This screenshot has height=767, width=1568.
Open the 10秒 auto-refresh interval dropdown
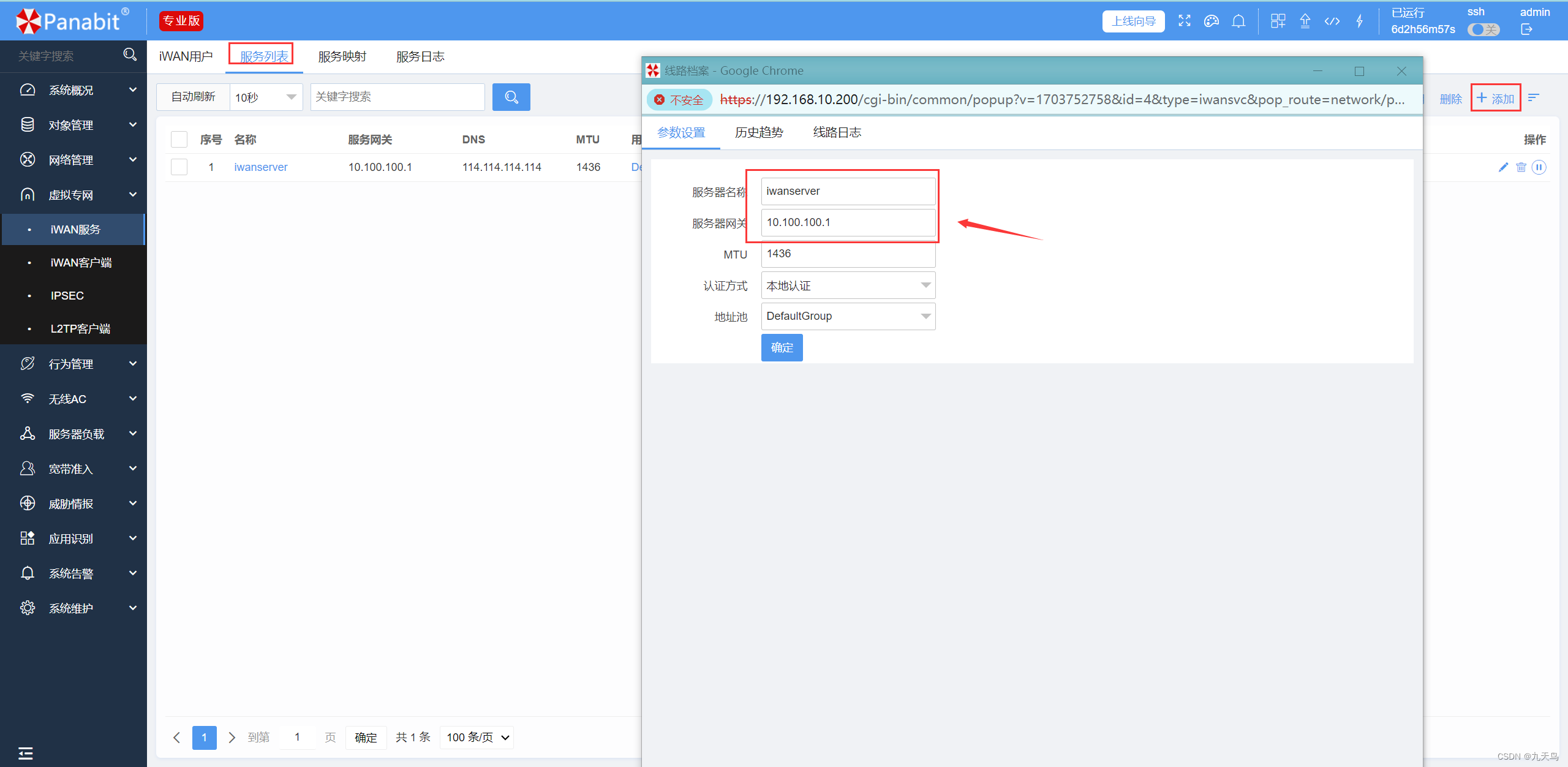[x=266, y=97]
